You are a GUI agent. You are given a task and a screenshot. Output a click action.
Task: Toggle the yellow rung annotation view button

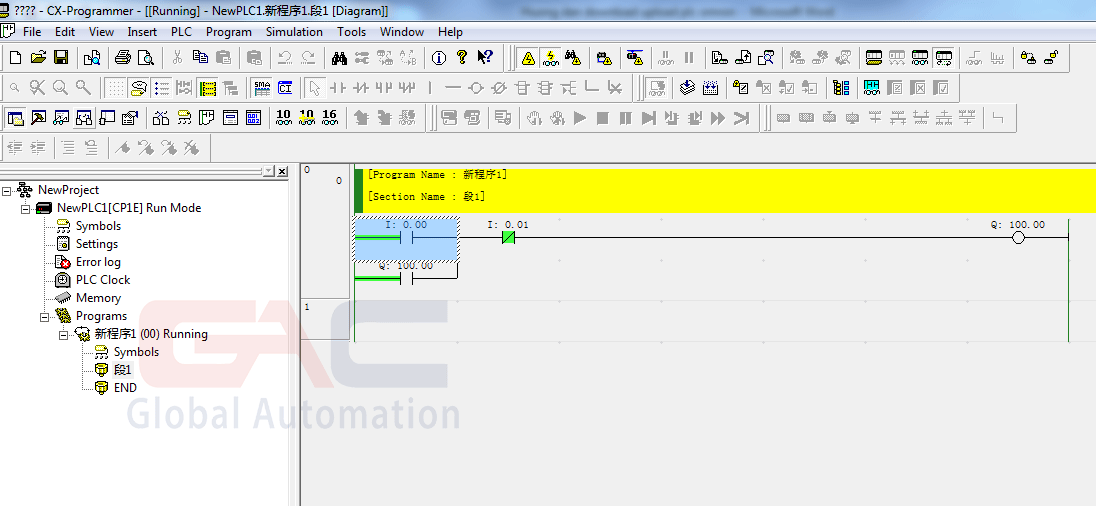click(208, 88)
